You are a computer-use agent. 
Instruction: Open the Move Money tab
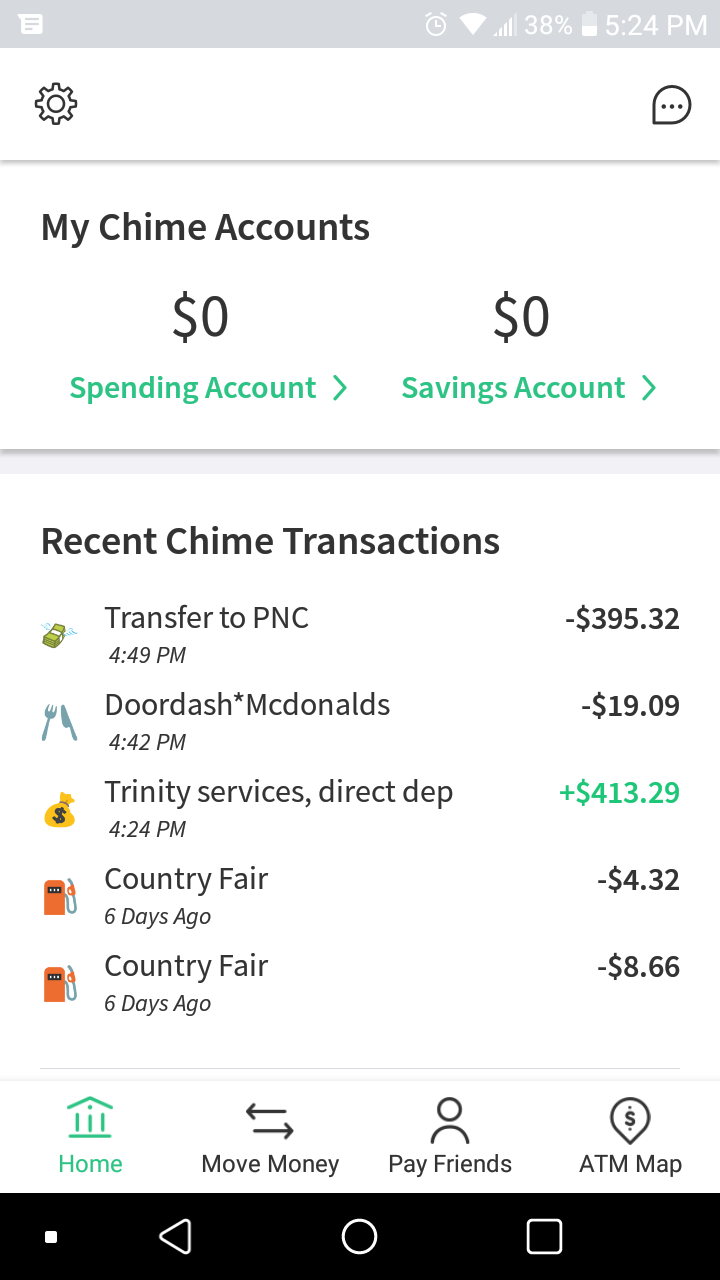[270, 1137]
